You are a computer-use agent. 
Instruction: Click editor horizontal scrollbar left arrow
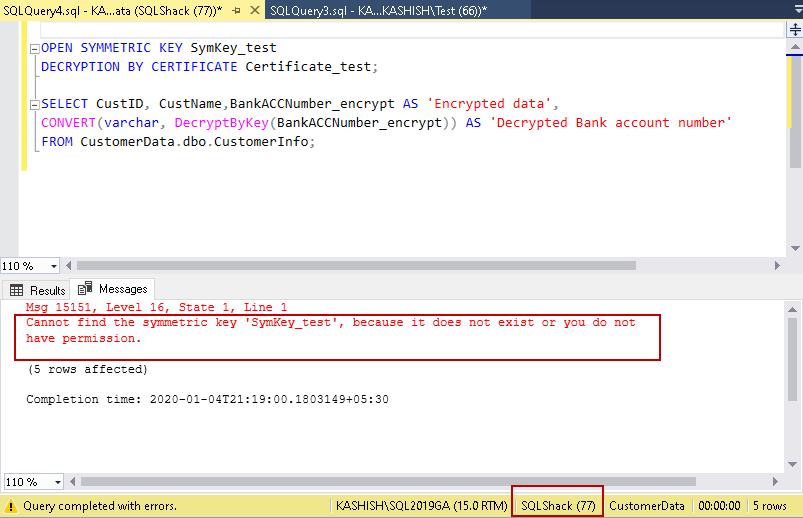[x=69, y=265]
